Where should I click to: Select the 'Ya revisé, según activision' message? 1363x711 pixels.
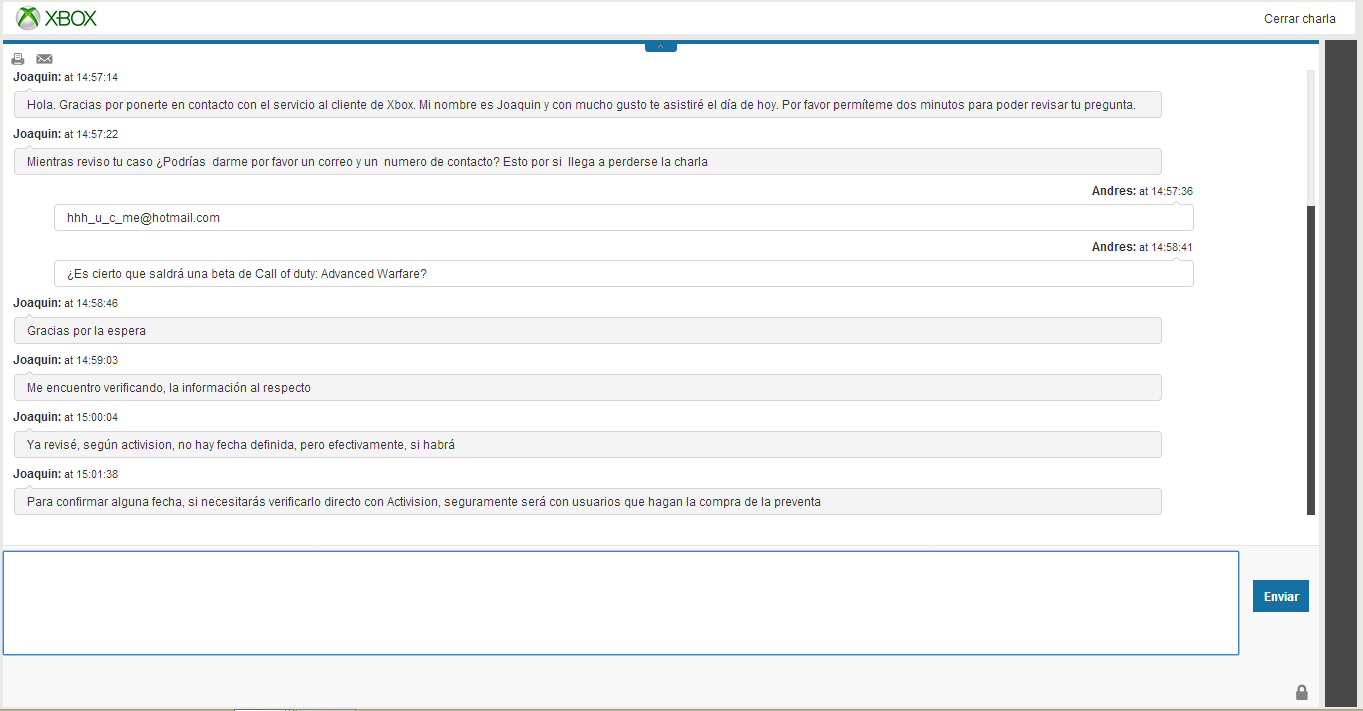coord(588,445)
